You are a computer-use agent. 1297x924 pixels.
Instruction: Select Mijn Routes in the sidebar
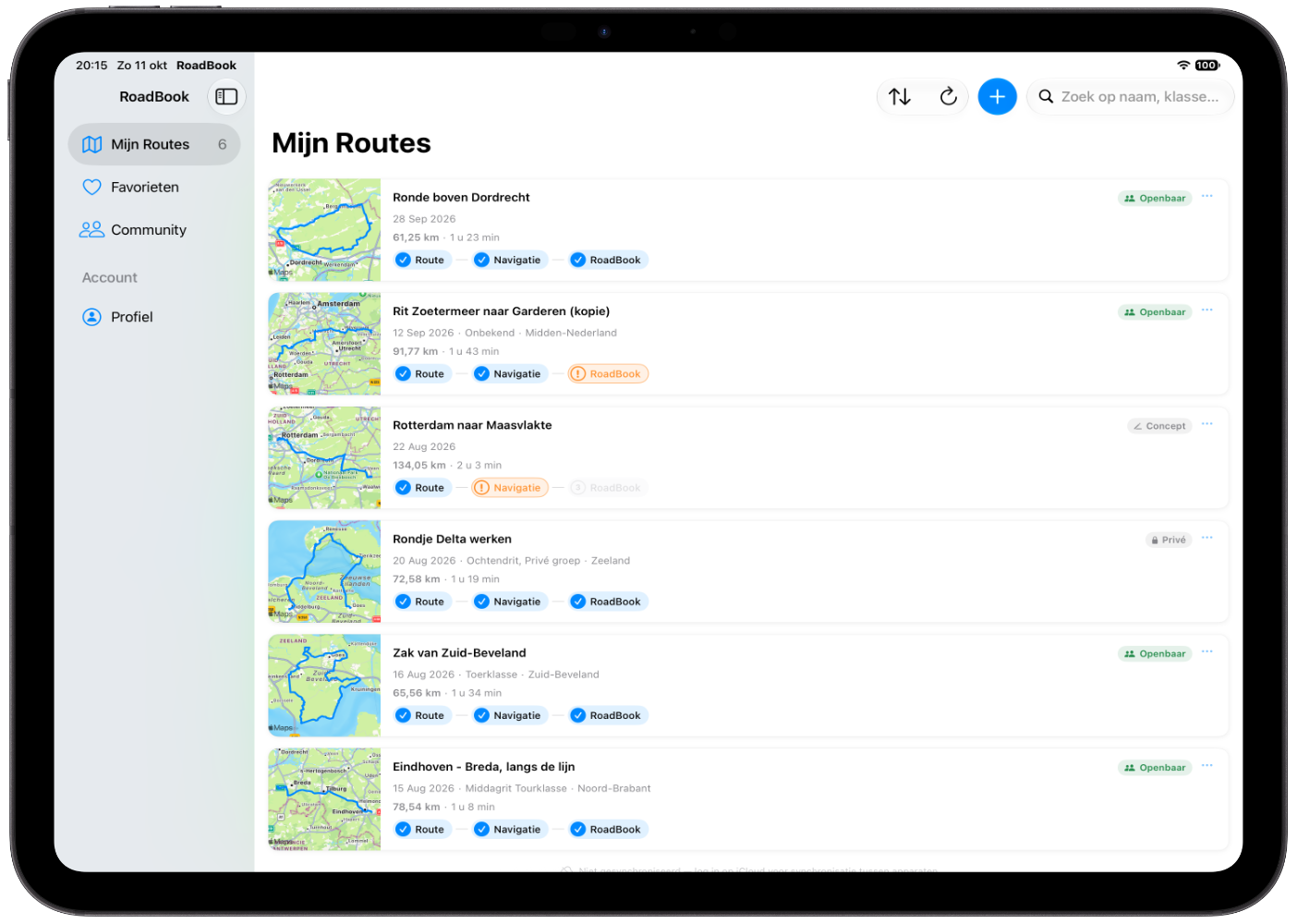pyautogui.click(x=154, y=144)
